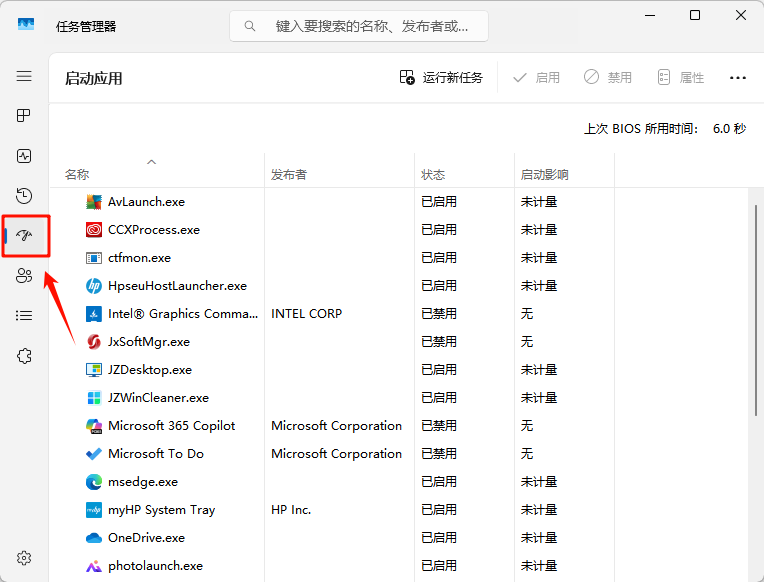Click the ctfmon.exe icon

pos(94,258)
